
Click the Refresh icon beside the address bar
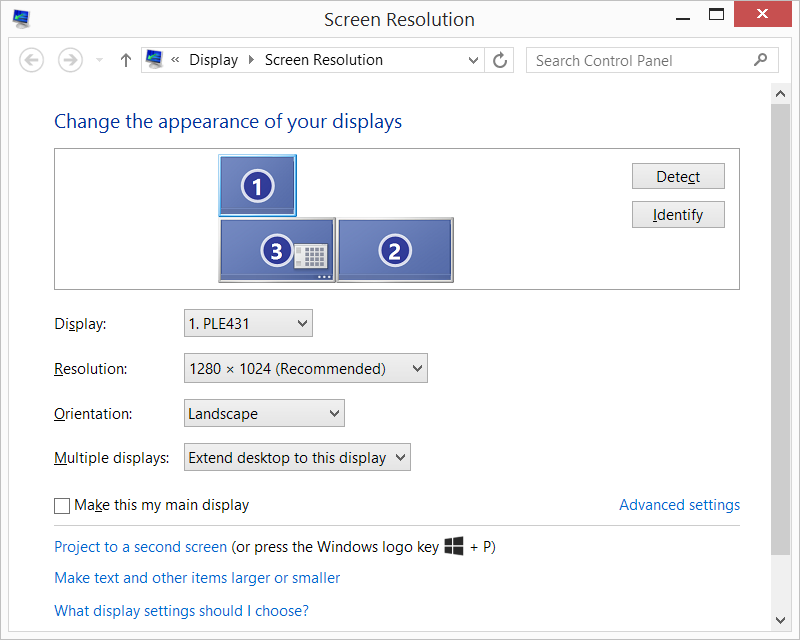click(x=499, y=60)
